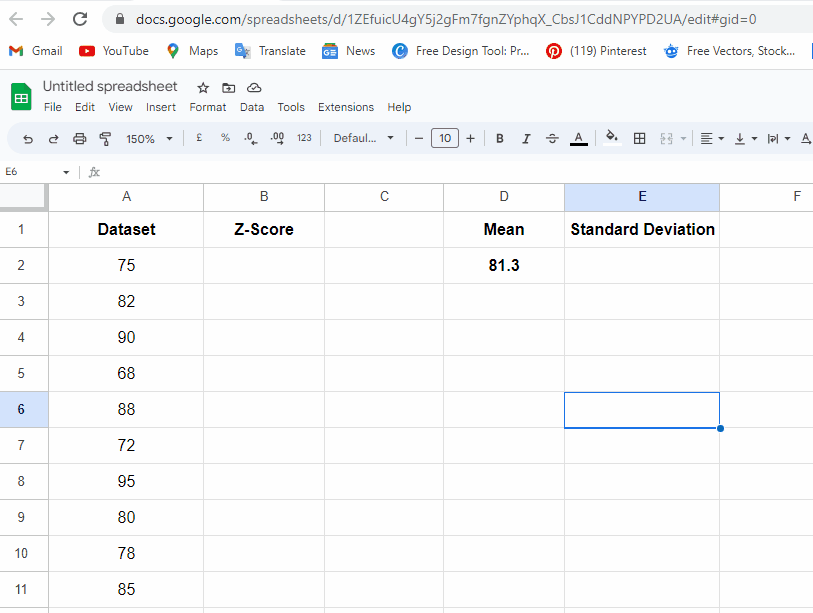The image size is (813, 613).
Task: Open the Text wrapping dropdown
Action: coord(779,138)
